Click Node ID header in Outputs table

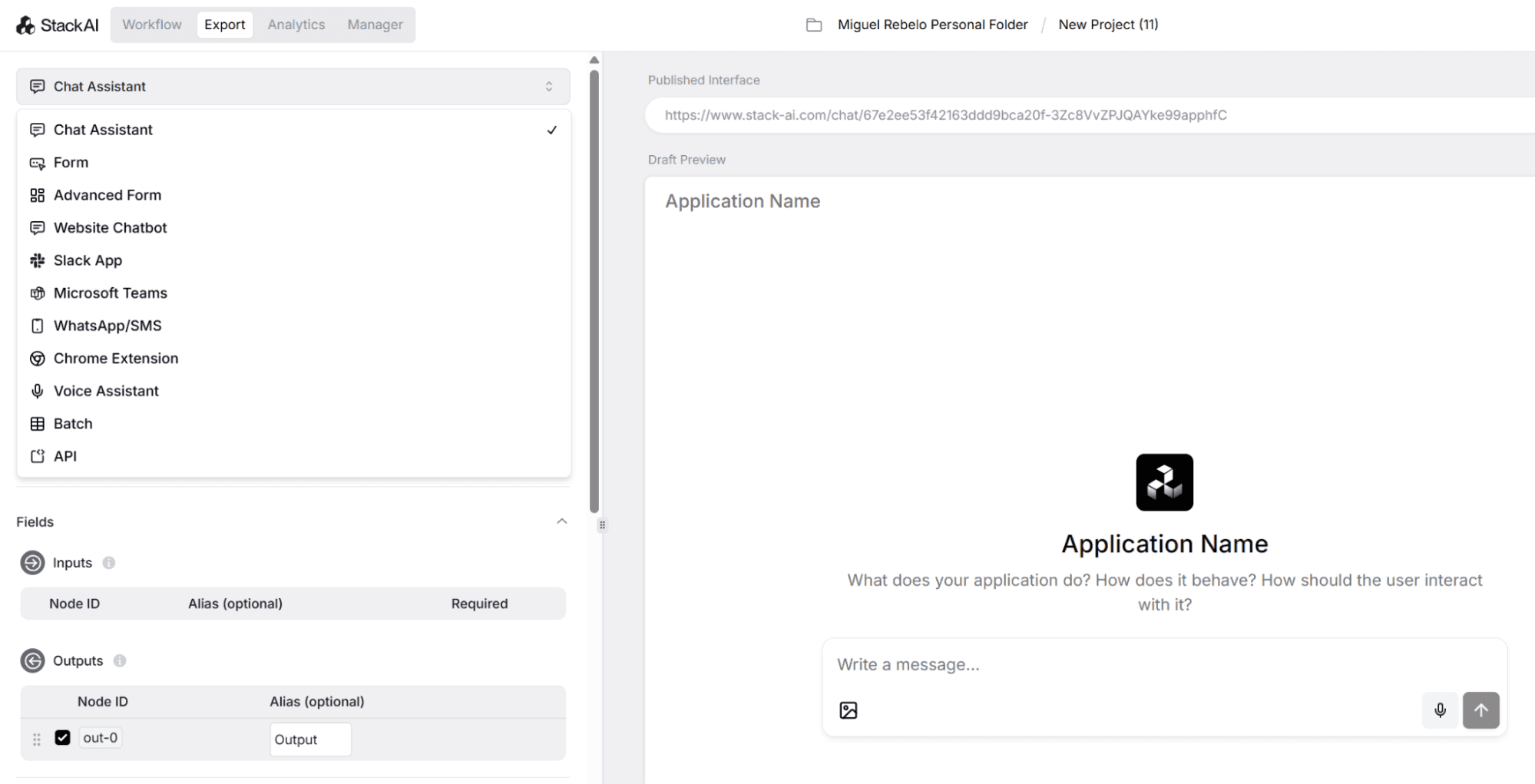103,702
